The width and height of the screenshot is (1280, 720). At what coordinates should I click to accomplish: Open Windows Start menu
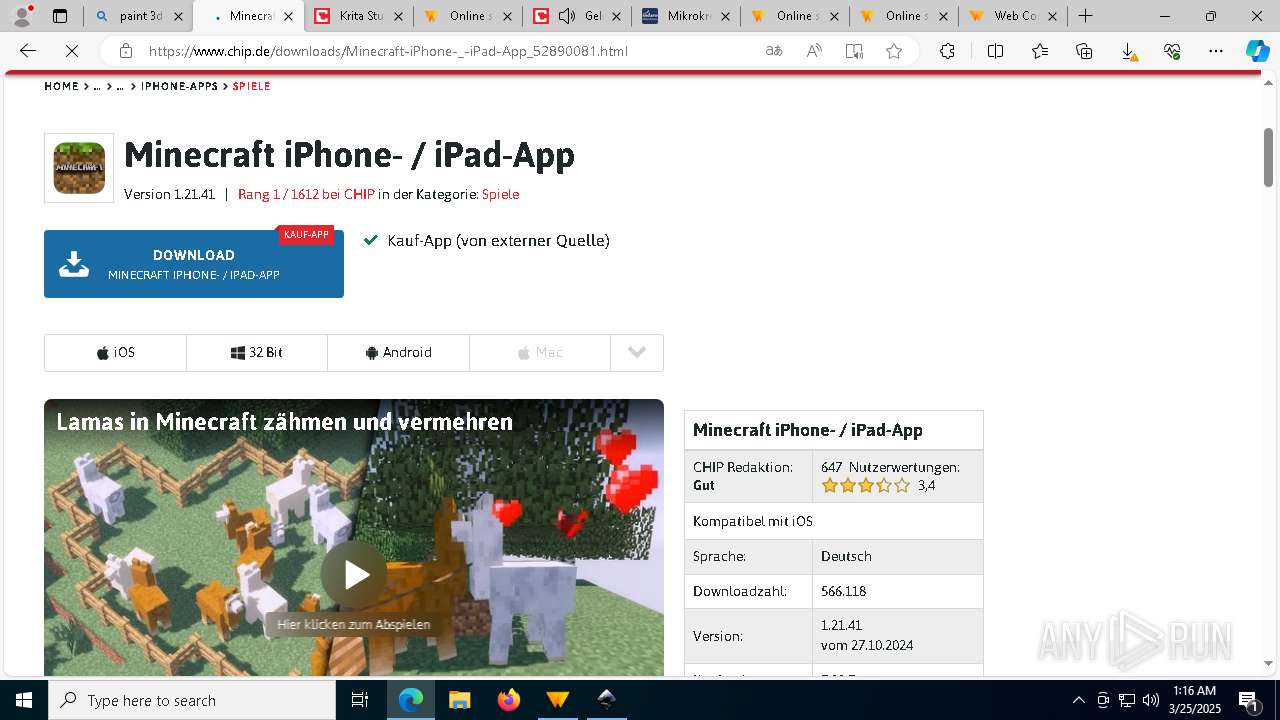(24, 700)
